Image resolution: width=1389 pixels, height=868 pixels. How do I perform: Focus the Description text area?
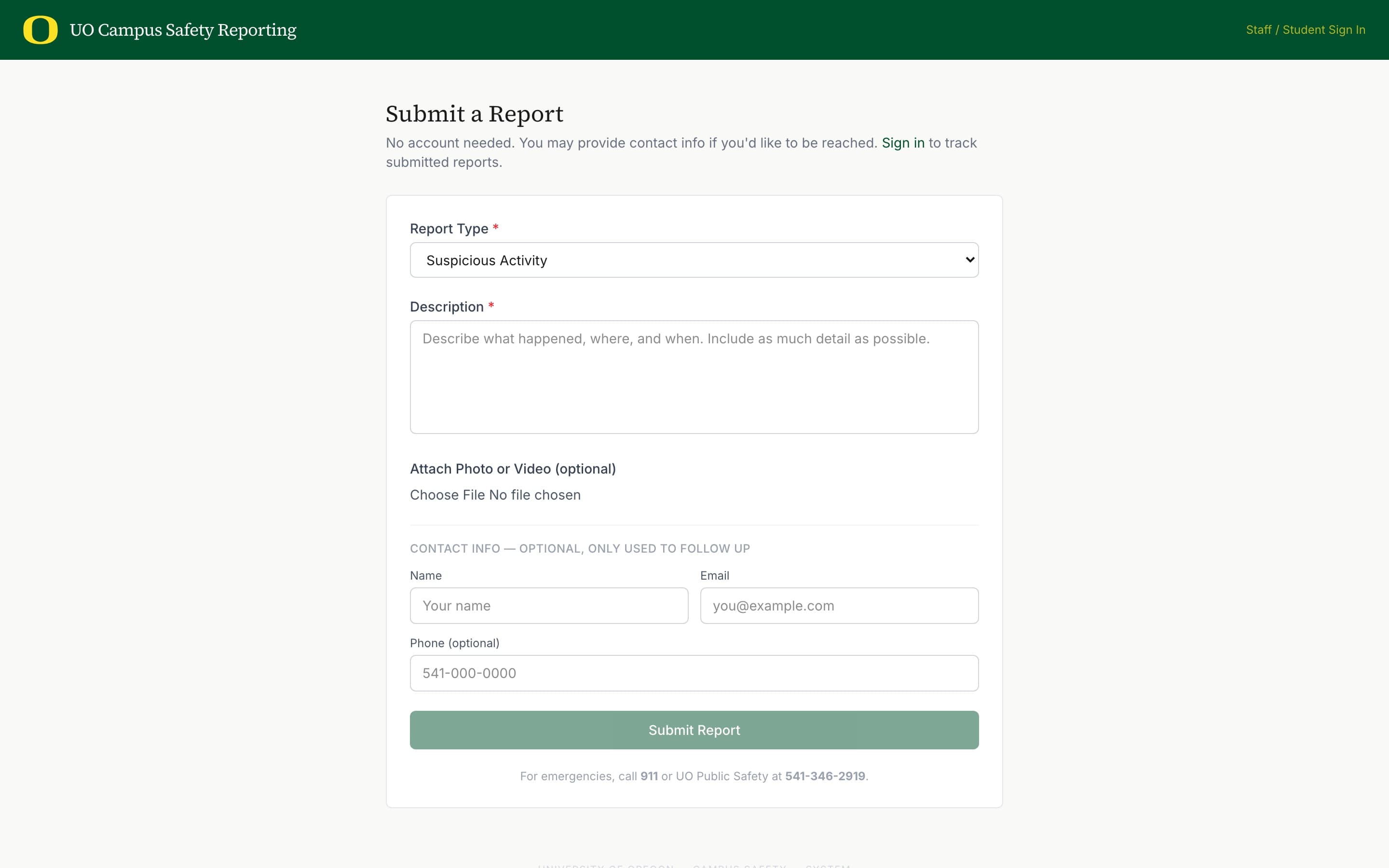click(694, 377)
